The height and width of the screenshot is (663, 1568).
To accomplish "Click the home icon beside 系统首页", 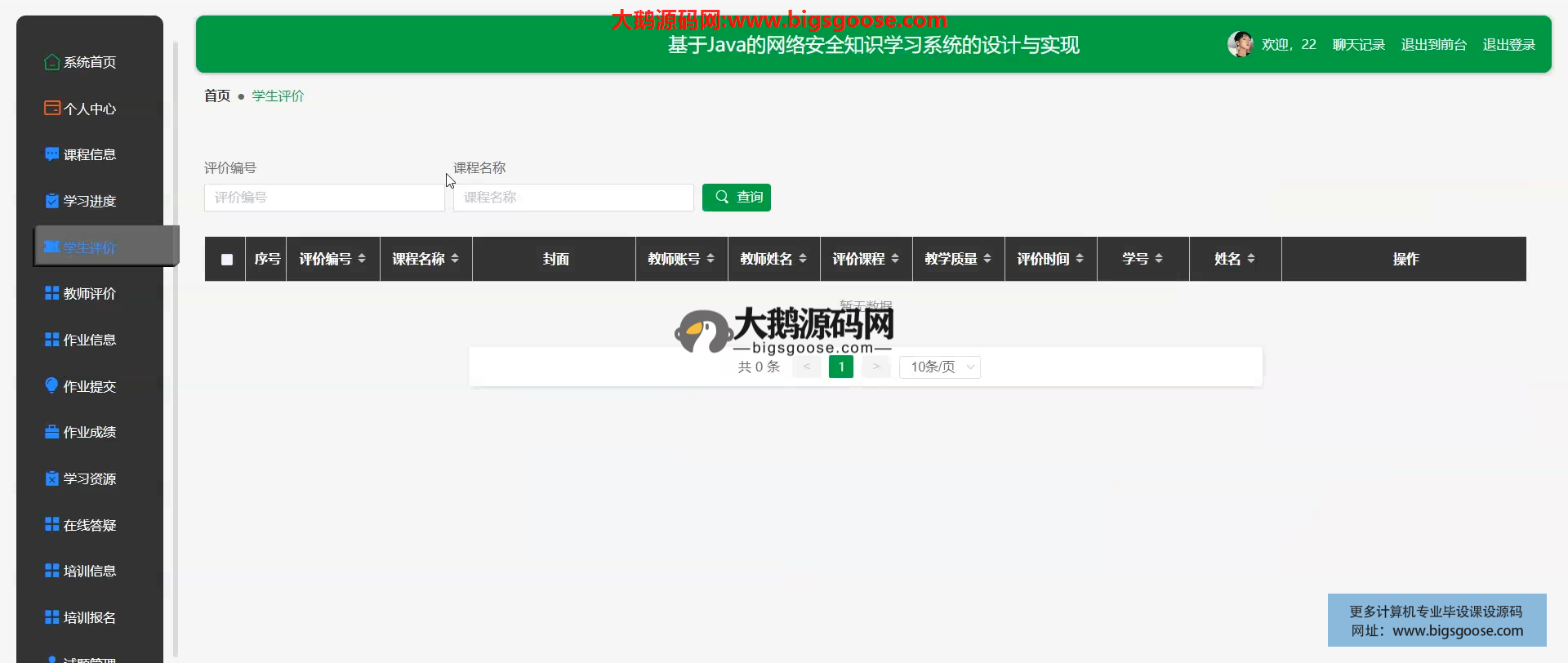I will (51, 62).
